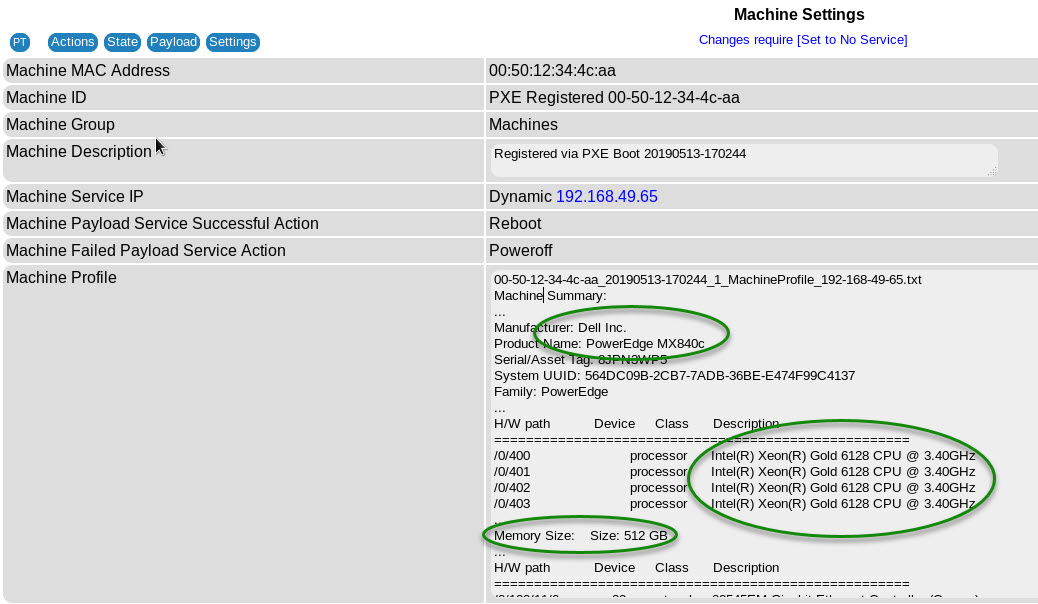Open the 192.168.49.65 service IP link
Viewport: 1038px width, 604px height.
(x=606, y=197)
